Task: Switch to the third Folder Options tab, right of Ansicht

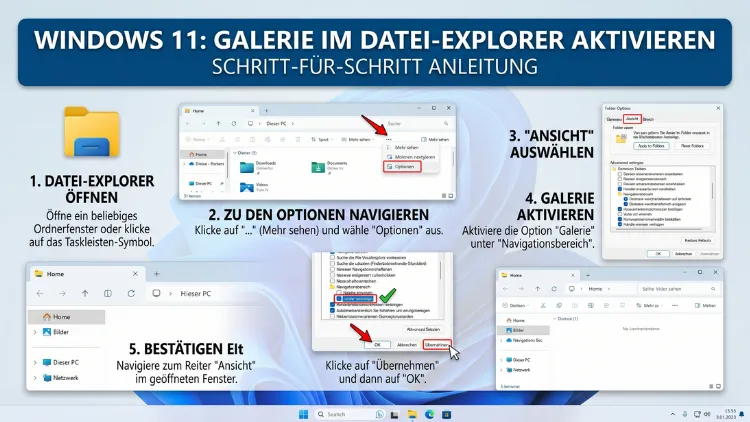Action: pyautogui.click(x=648, y=119)
